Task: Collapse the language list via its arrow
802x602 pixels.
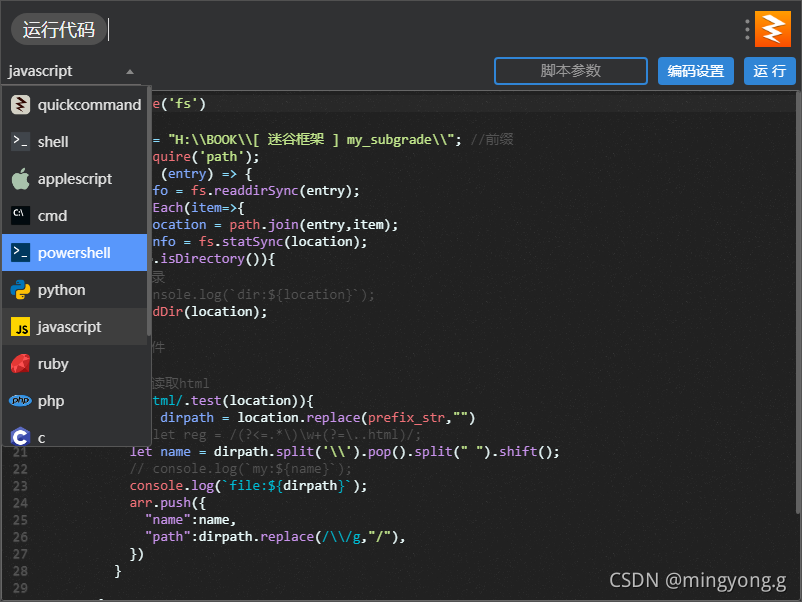Action: [129, 70]
